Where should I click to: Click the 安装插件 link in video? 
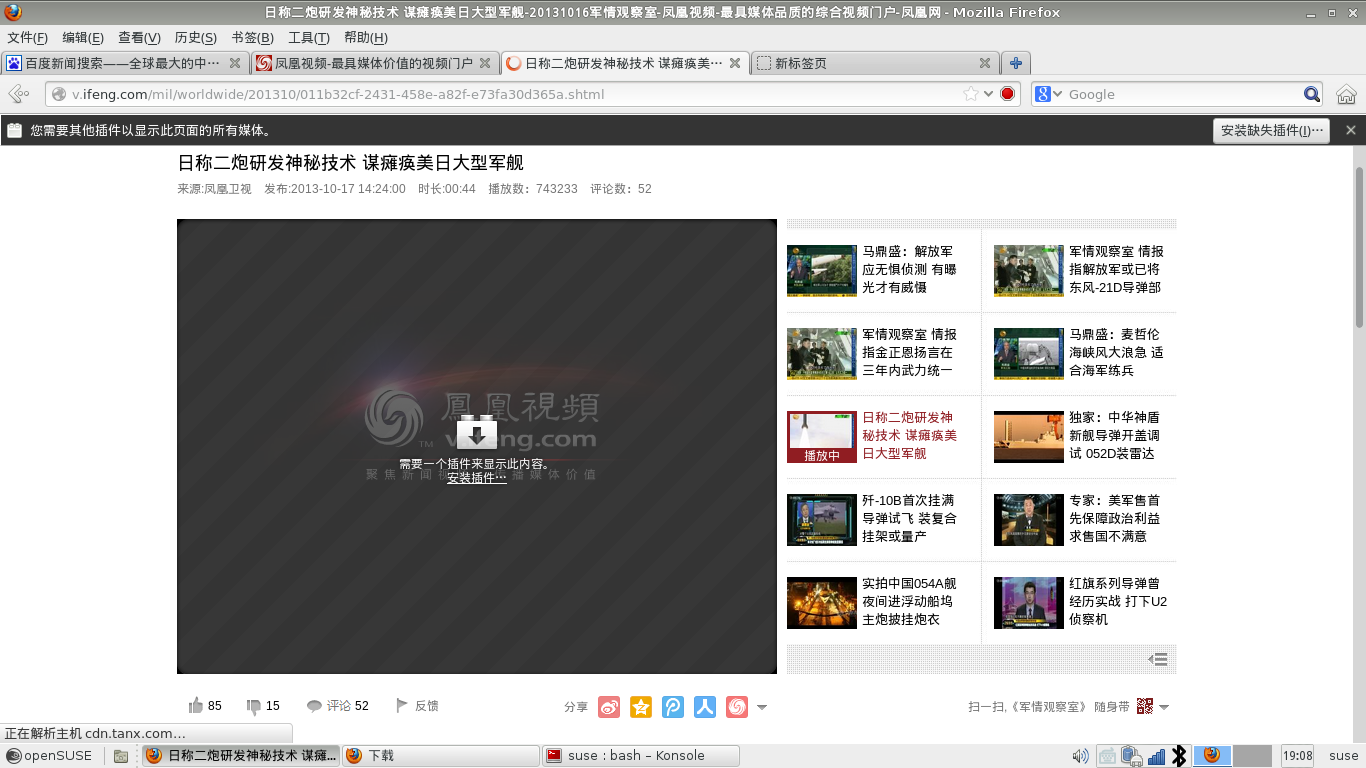477,478
